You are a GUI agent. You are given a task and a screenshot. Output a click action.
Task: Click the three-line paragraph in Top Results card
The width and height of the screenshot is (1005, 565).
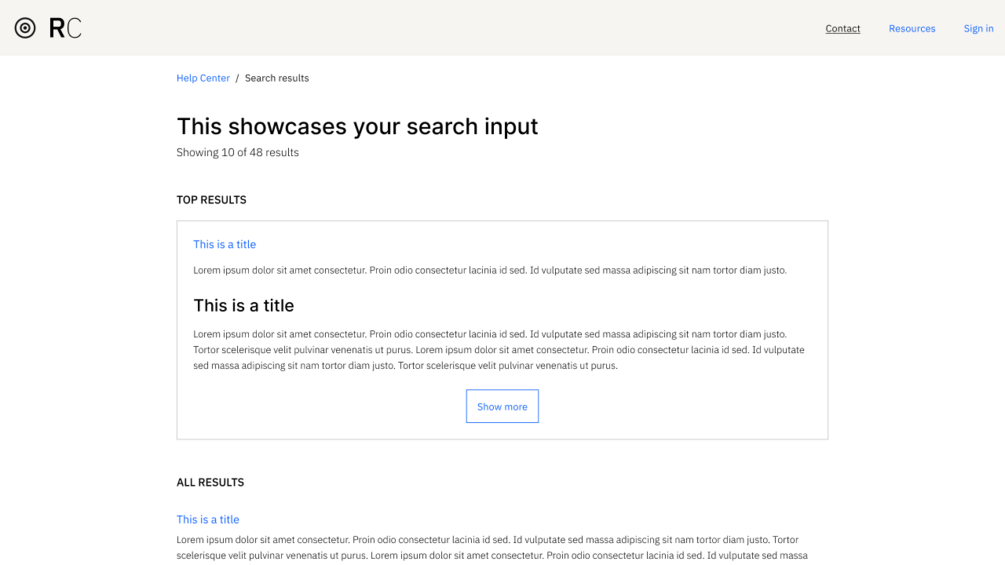pyautogui.click(x=498, y=350)
